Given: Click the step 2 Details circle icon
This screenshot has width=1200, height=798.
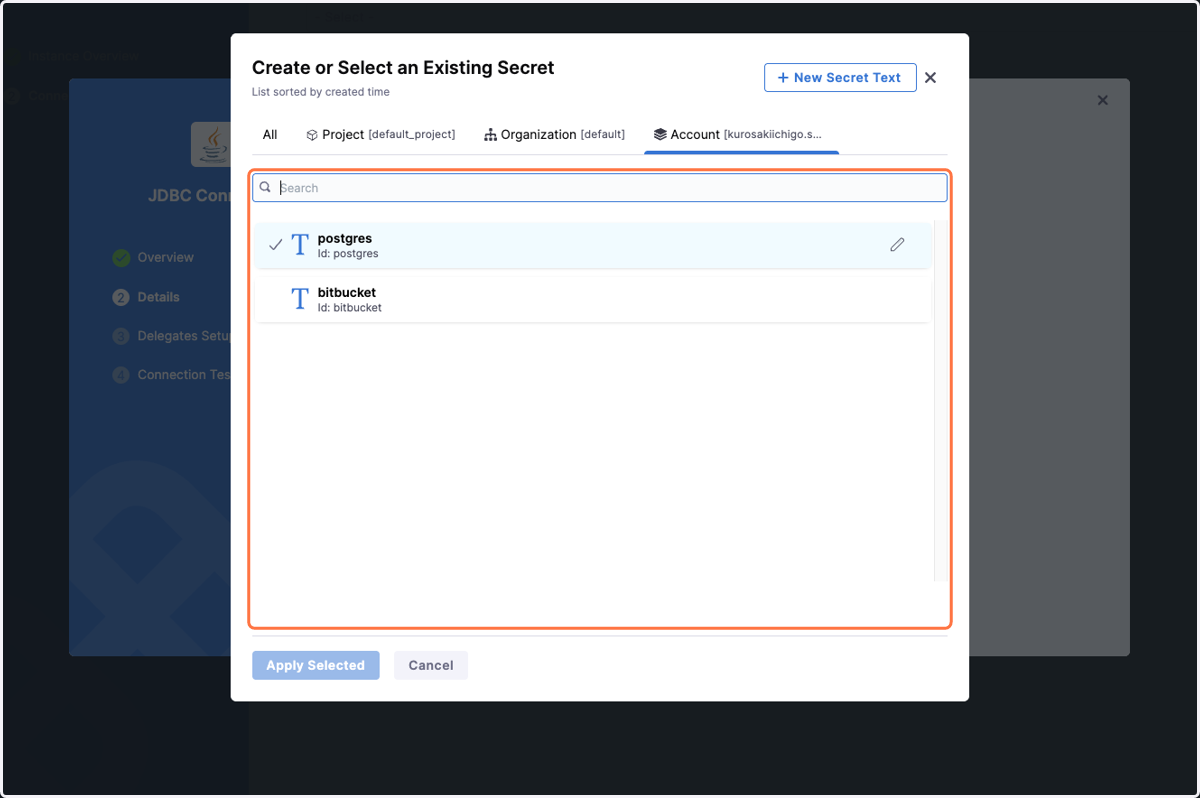Looking at the screenshot, I should click(x=121, y=297).
